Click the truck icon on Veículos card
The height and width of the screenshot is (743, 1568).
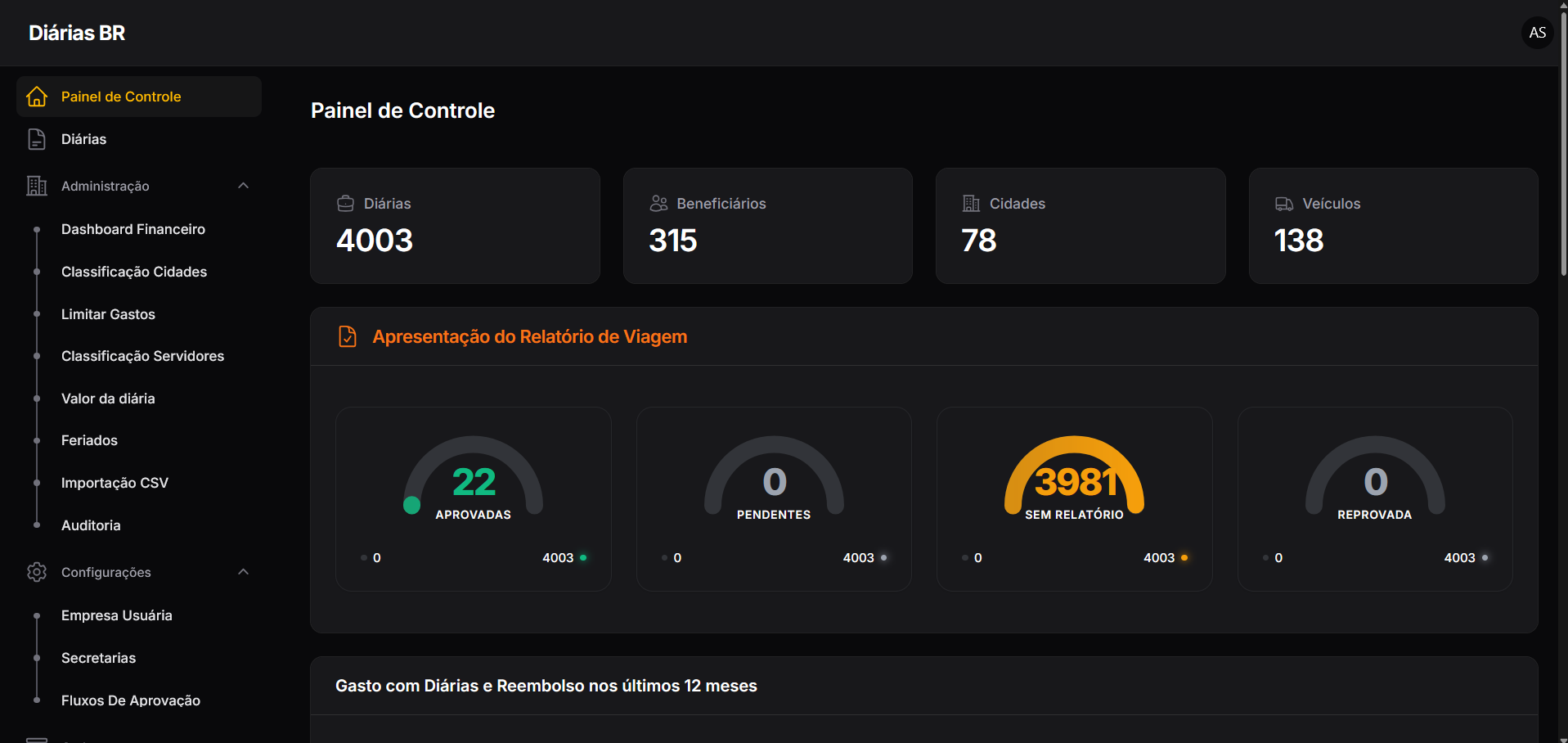(x=1284, y=204)
